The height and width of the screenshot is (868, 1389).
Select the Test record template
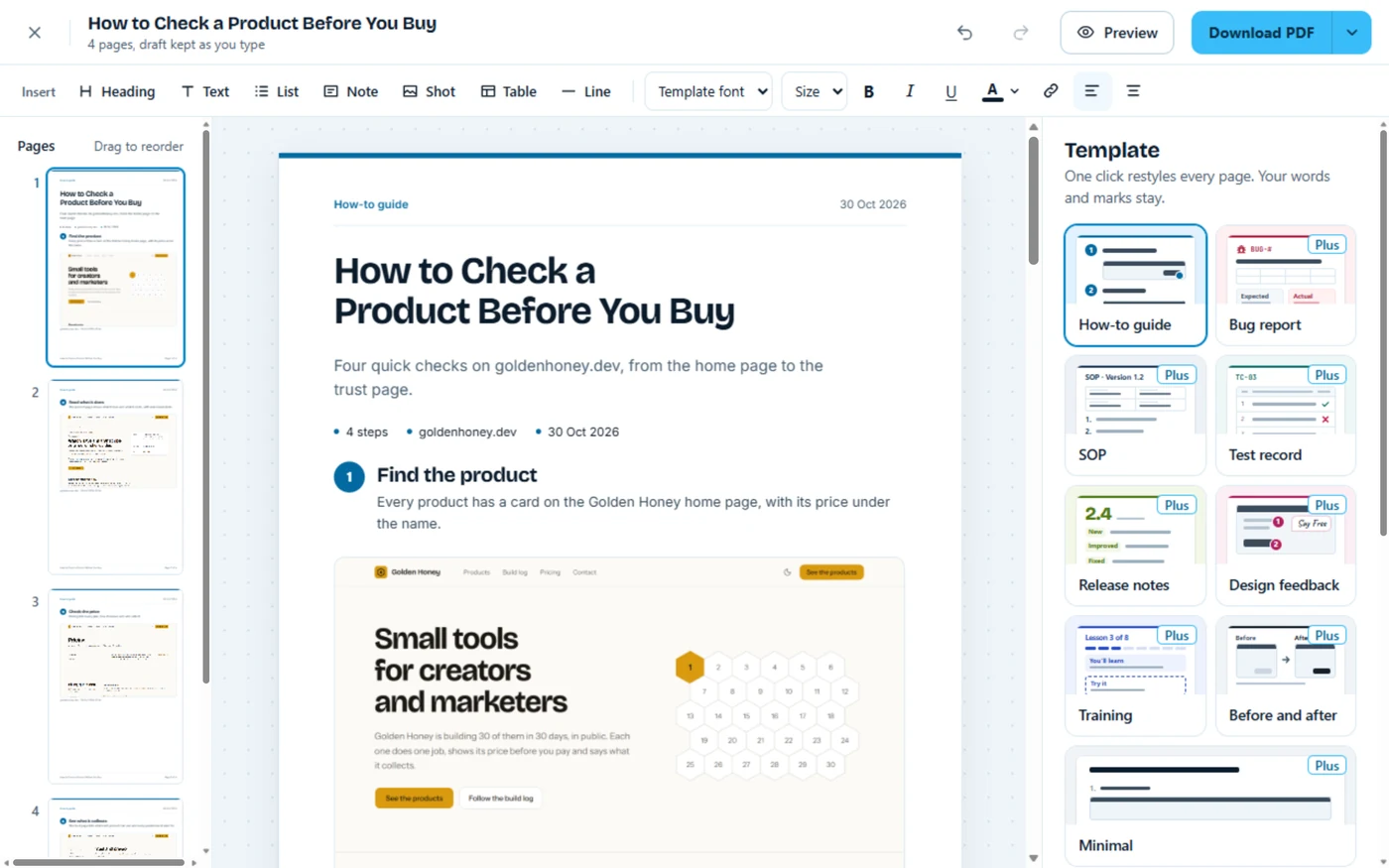pyautogui.click(x=1286, y=415)
